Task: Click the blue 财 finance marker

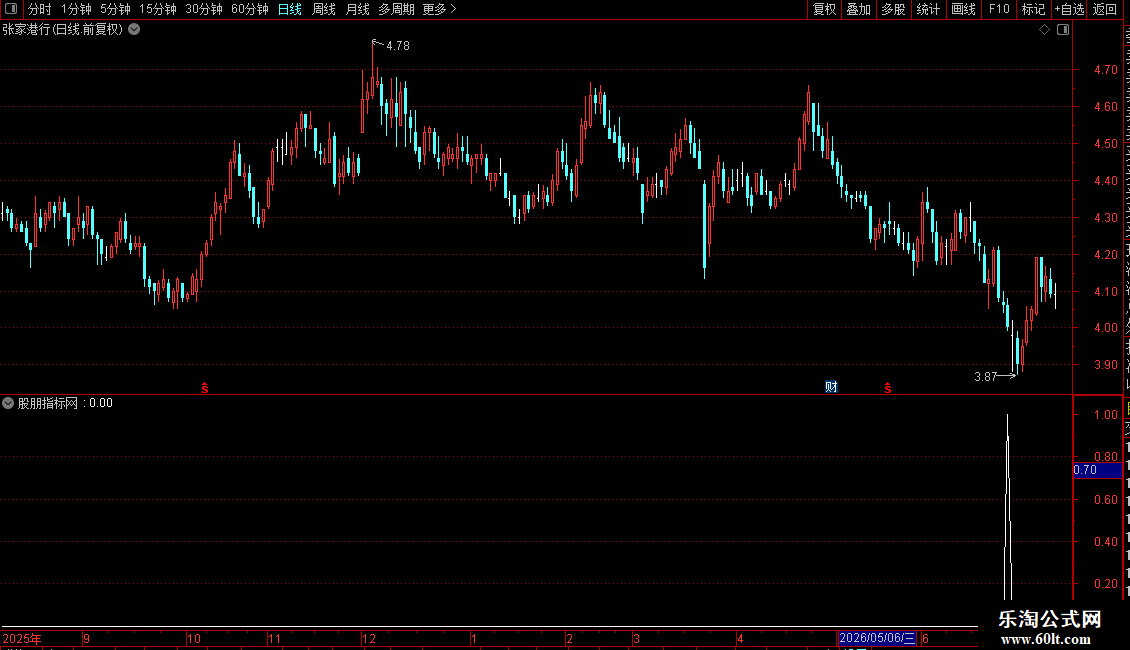Action: (x=831, y=387)
